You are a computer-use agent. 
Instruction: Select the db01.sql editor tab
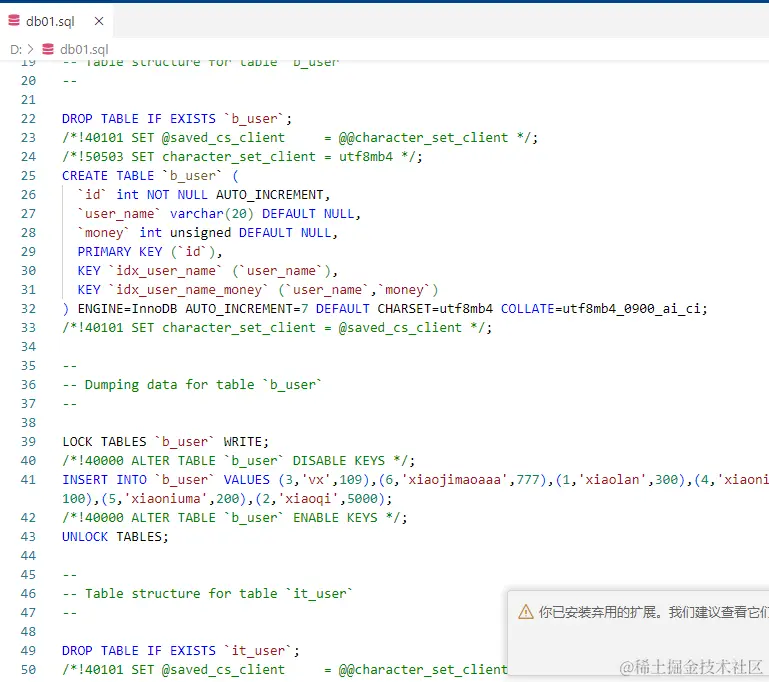pos(56,21)
